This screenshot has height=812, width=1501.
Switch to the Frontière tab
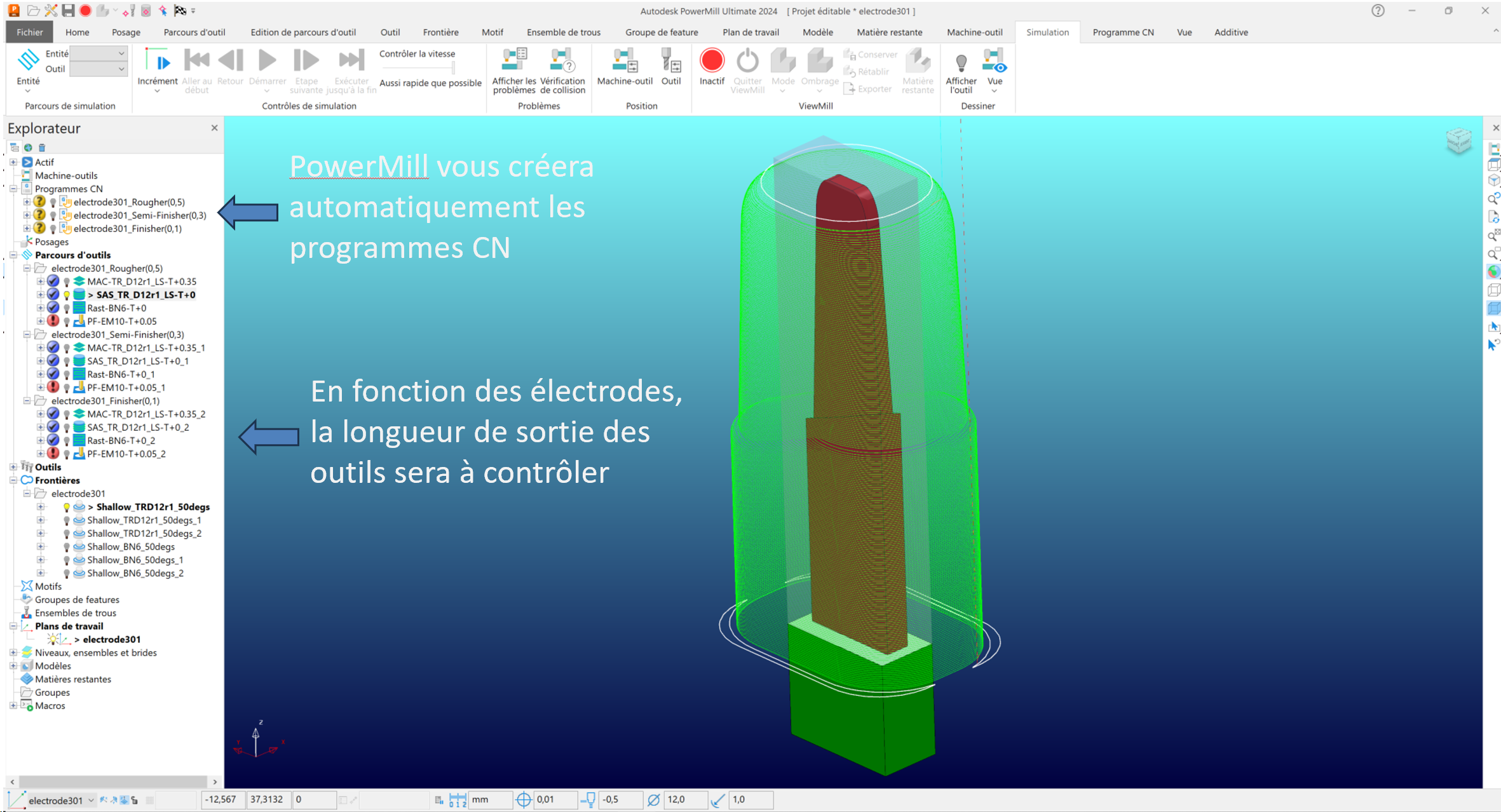[440, 32]
